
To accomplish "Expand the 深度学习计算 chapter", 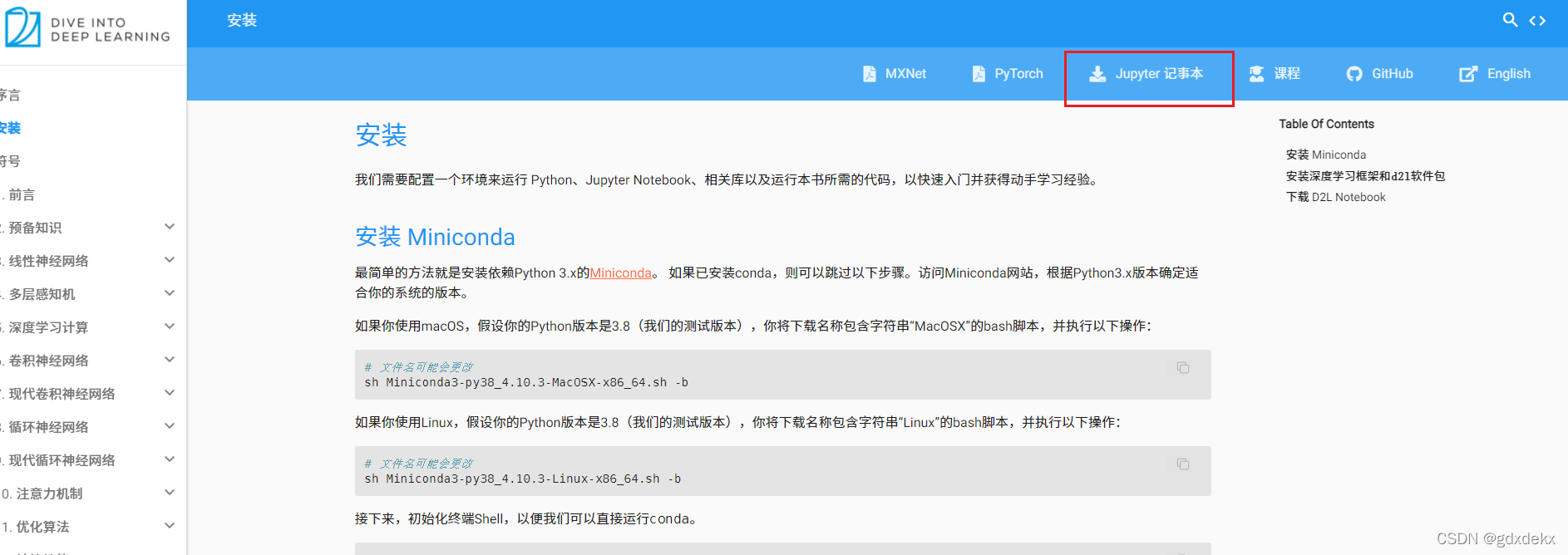I will 170,327.
